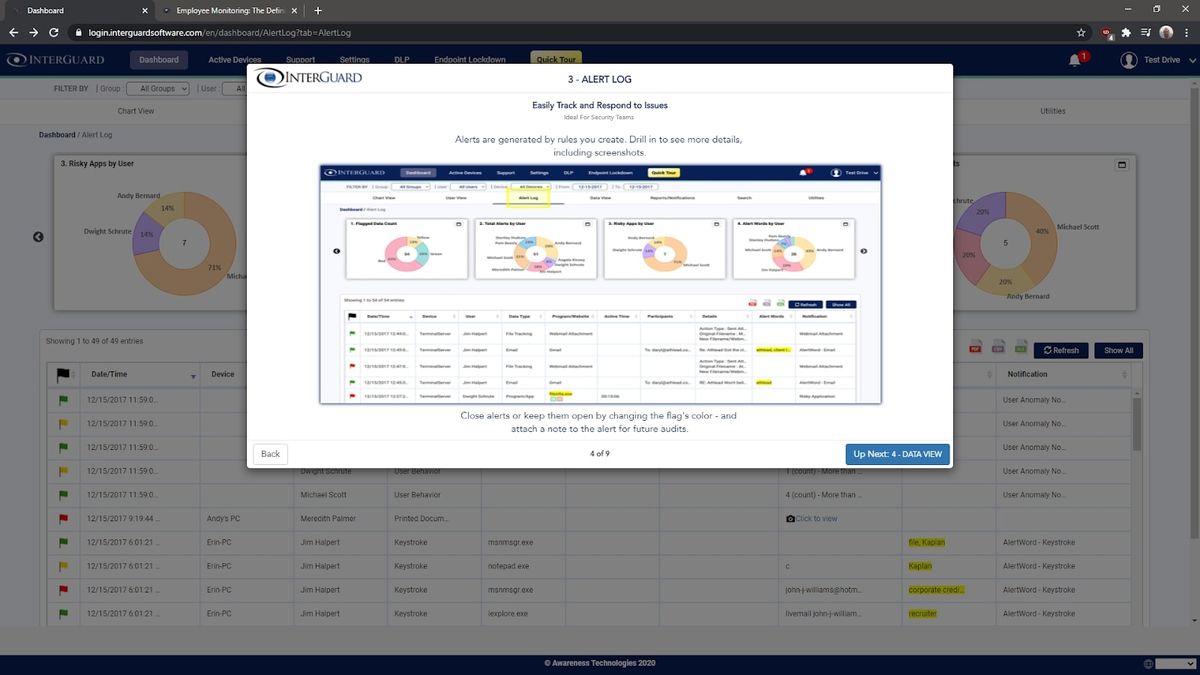1200x675 pixels.
Task: Sort the Date/Time column using its arrow
Action: 192,377
